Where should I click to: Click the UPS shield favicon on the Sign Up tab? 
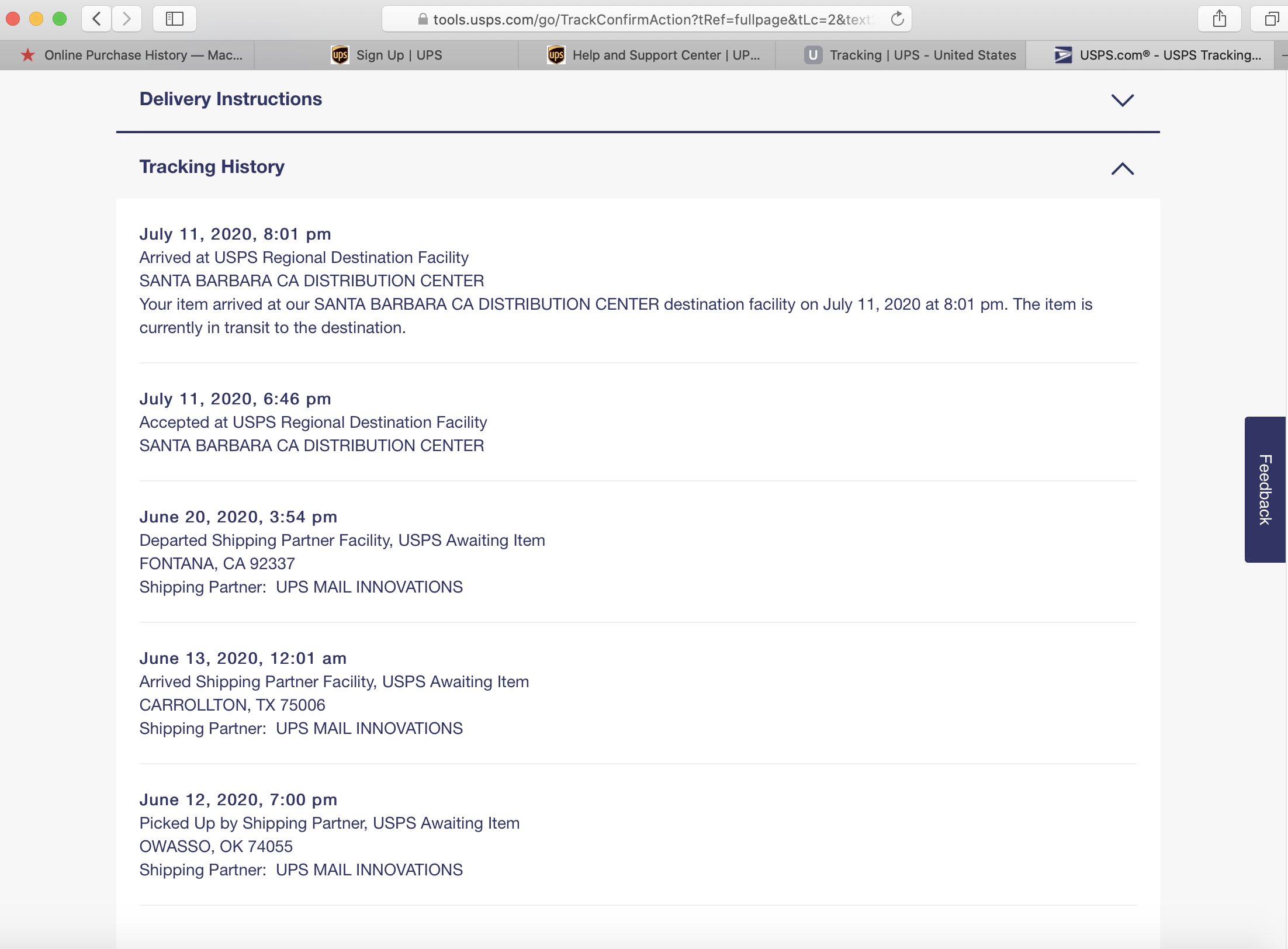pyautogui.click(x=340, y=55)
